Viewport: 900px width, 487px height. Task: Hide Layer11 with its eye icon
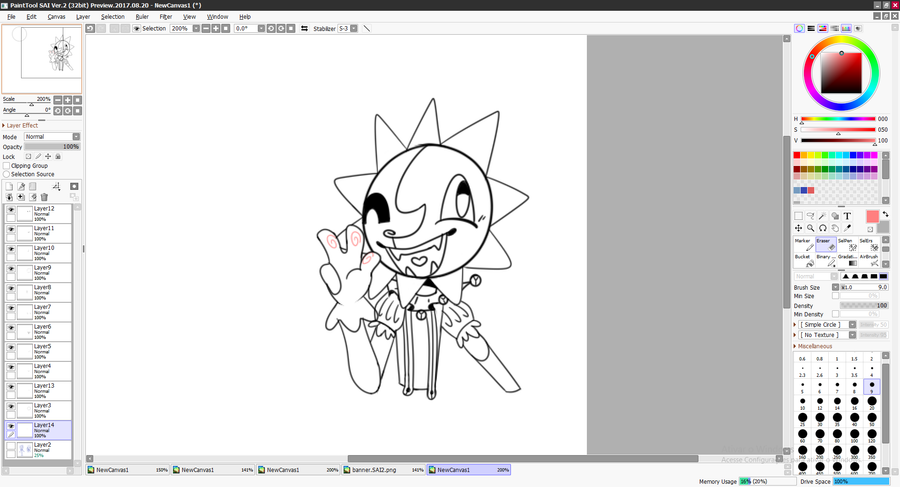pos(11,229)
